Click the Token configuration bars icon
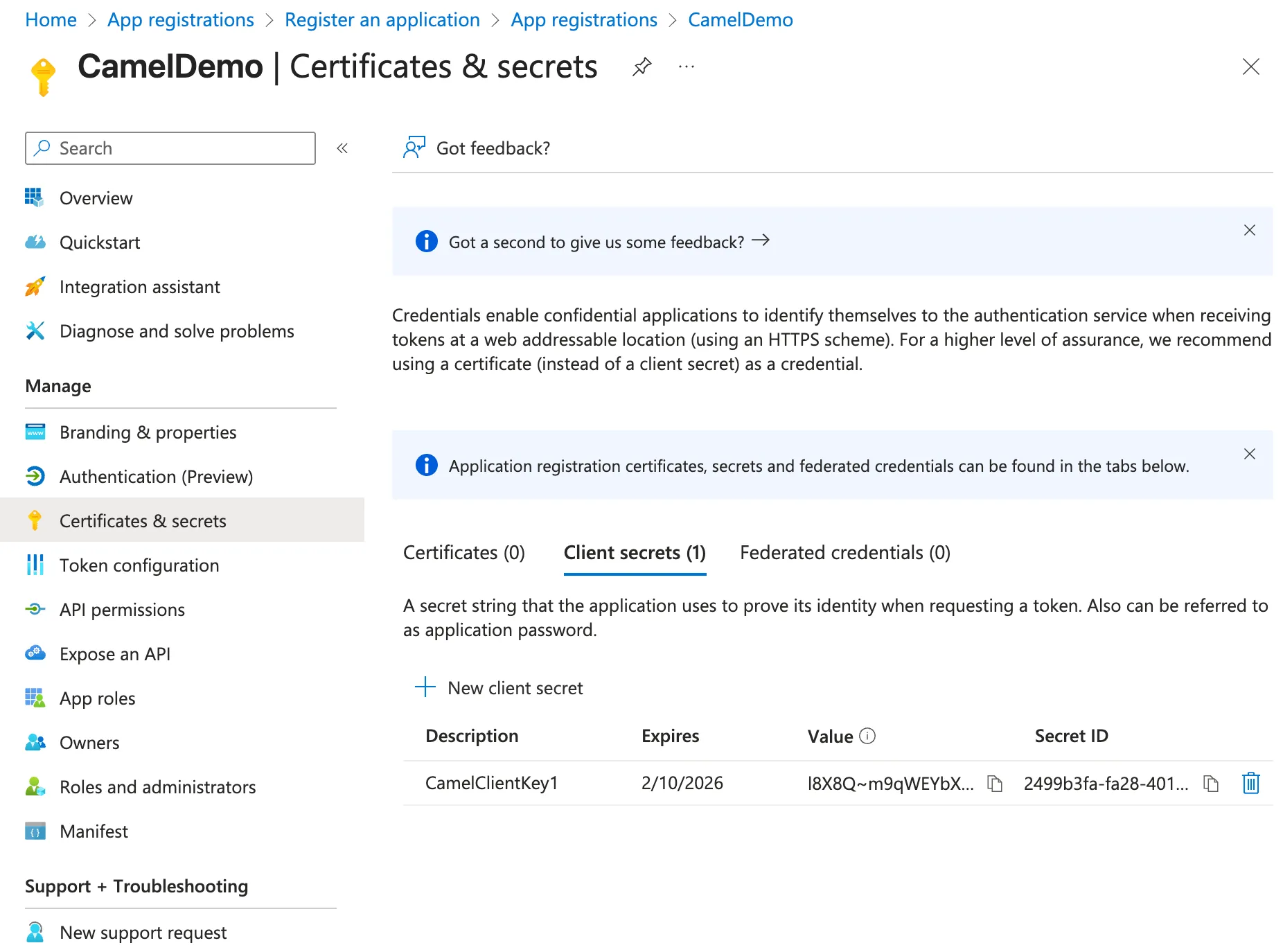This screenshot has width=1283, height=952. click(35, 565)
